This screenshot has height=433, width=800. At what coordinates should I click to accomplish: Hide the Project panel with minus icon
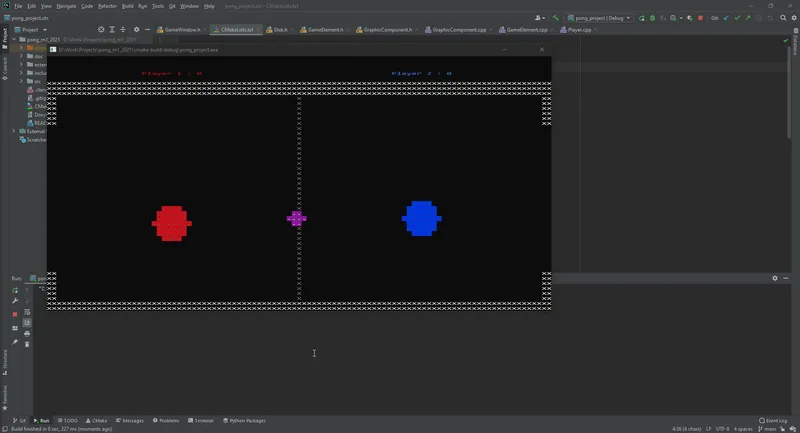tap(147, 30)
